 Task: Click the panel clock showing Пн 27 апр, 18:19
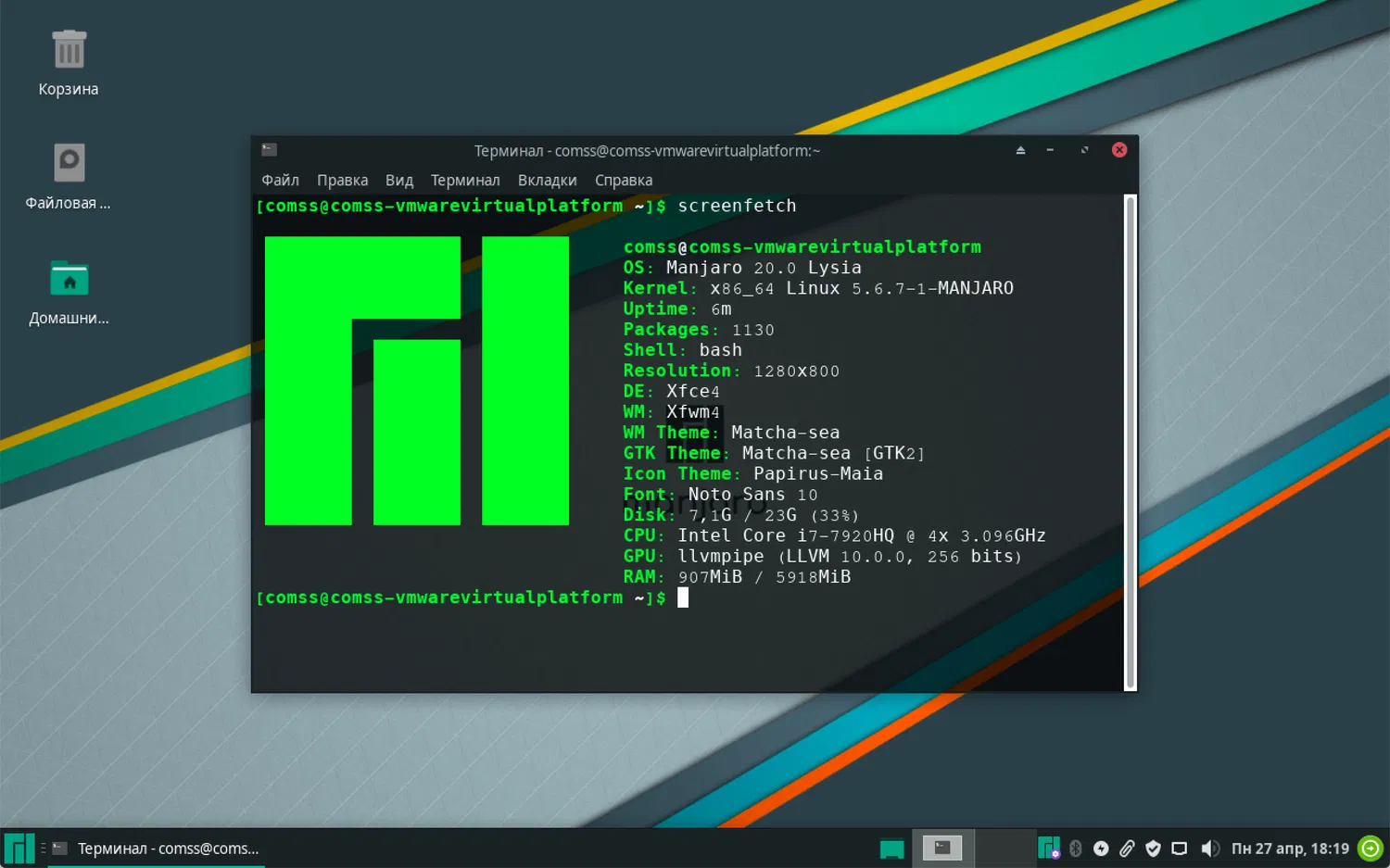pyautogui.click(x=1290, y=849)
